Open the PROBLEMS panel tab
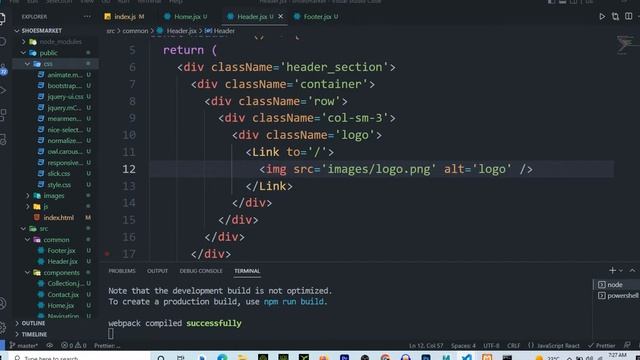Image resolution: width=640 pixels, height=360 pixels. click(122, 271)
